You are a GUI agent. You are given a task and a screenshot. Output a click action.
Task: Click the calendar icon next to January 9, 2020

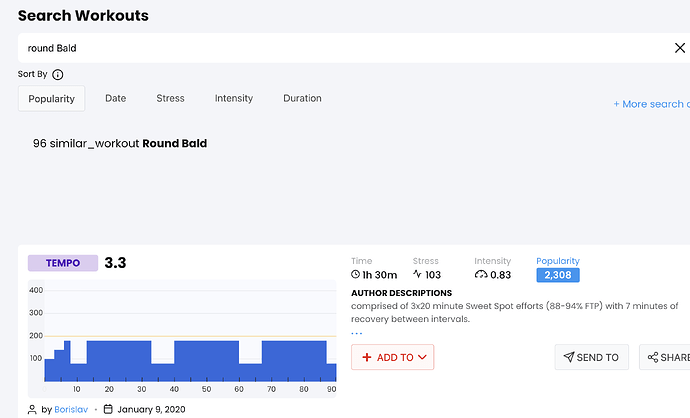point(108,409)
